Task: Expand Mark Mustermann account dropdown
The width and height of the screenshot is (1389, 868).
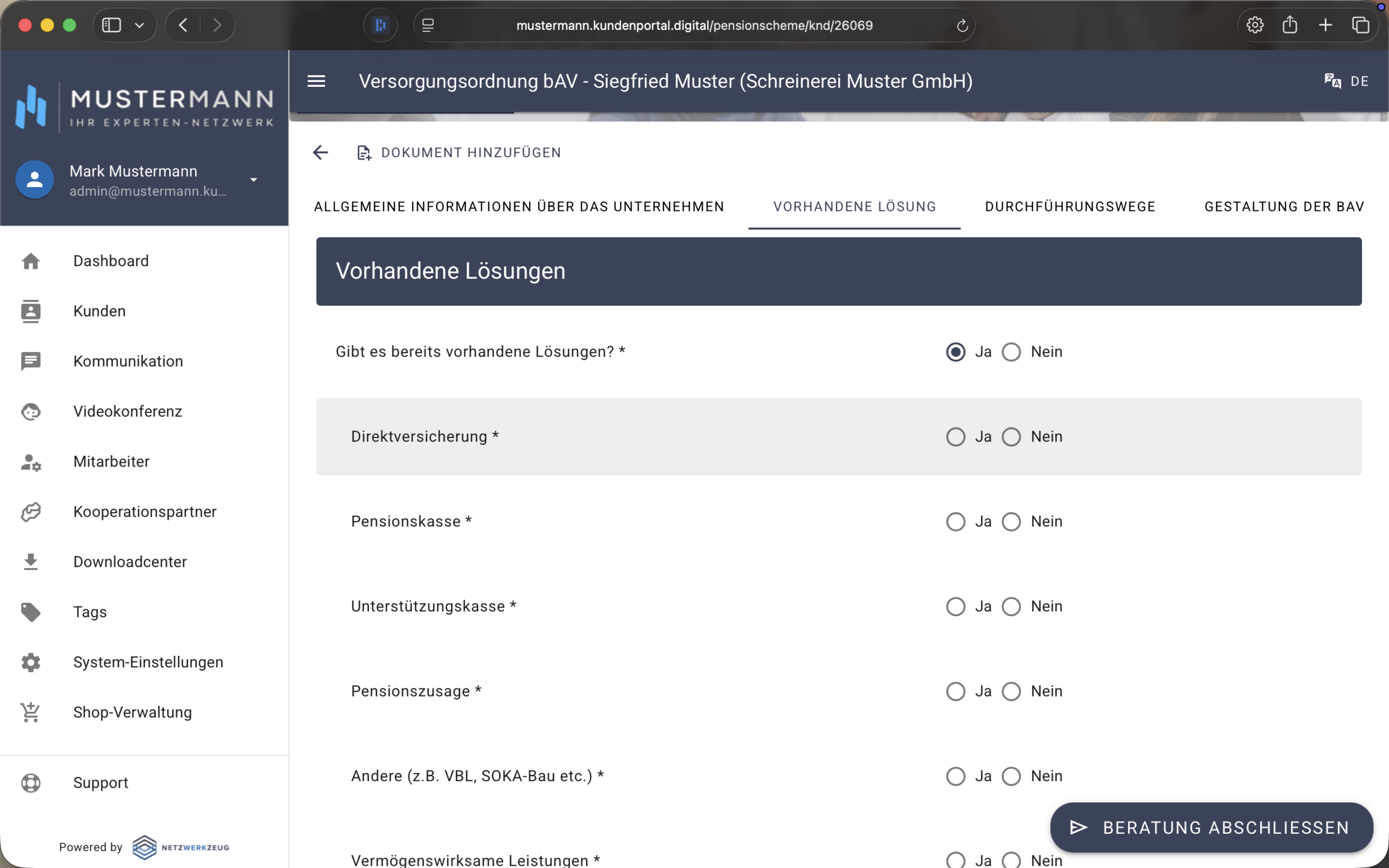Action: pos(253,180)
